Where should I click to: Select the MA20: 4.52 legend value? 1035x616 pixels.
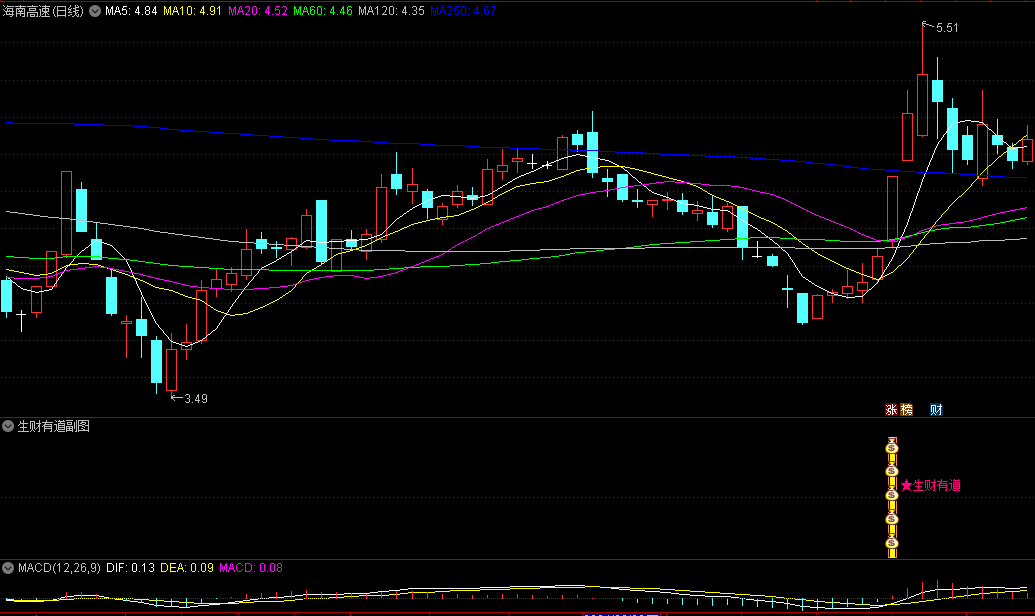(x=257, y=11)
